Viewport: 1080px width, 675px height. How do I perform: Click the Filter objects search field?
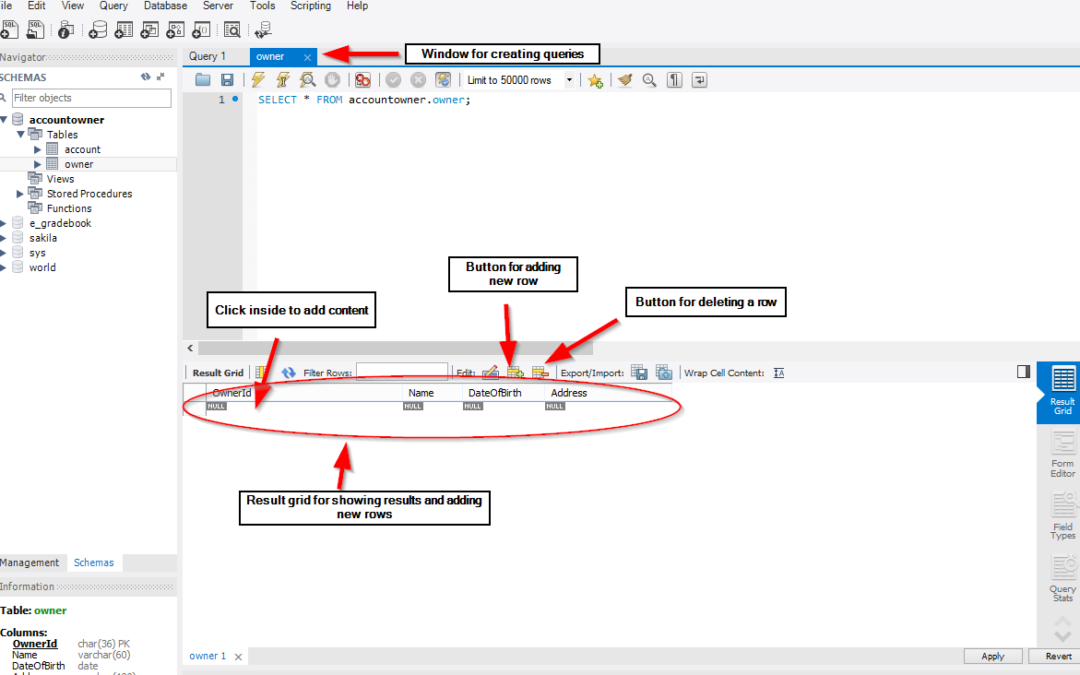90,98
